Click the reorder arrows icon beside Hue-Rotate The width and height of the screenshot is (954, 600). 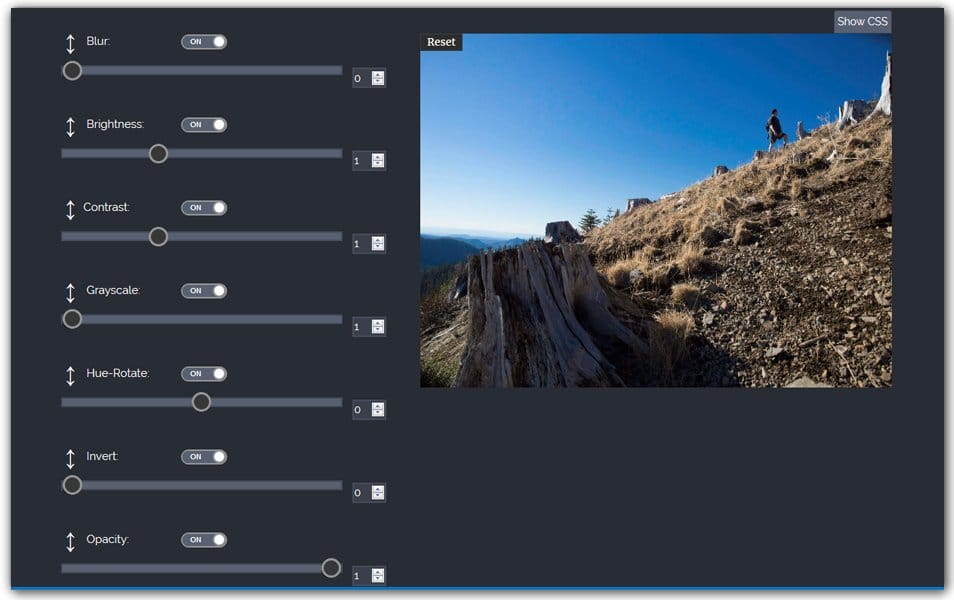click(x=69, y=373)
